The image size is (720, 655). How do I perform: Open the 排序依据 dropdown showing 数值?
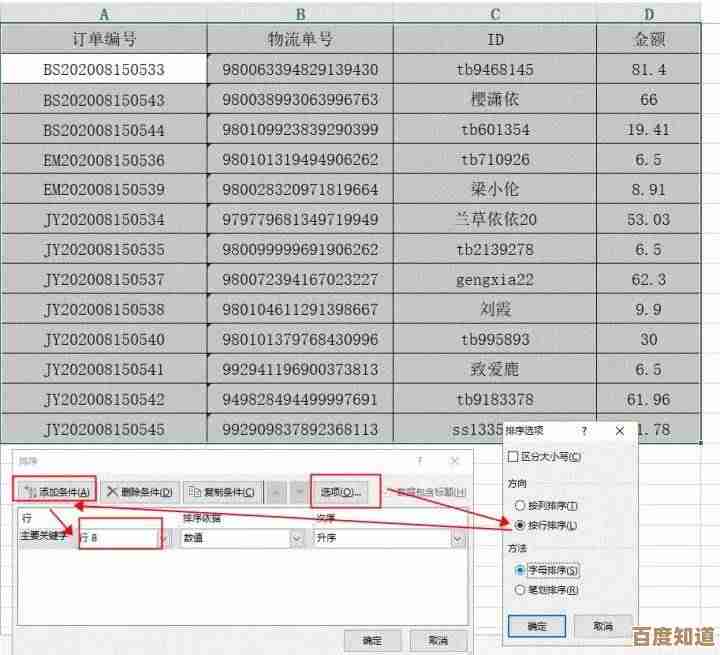[x=296, y=538]
